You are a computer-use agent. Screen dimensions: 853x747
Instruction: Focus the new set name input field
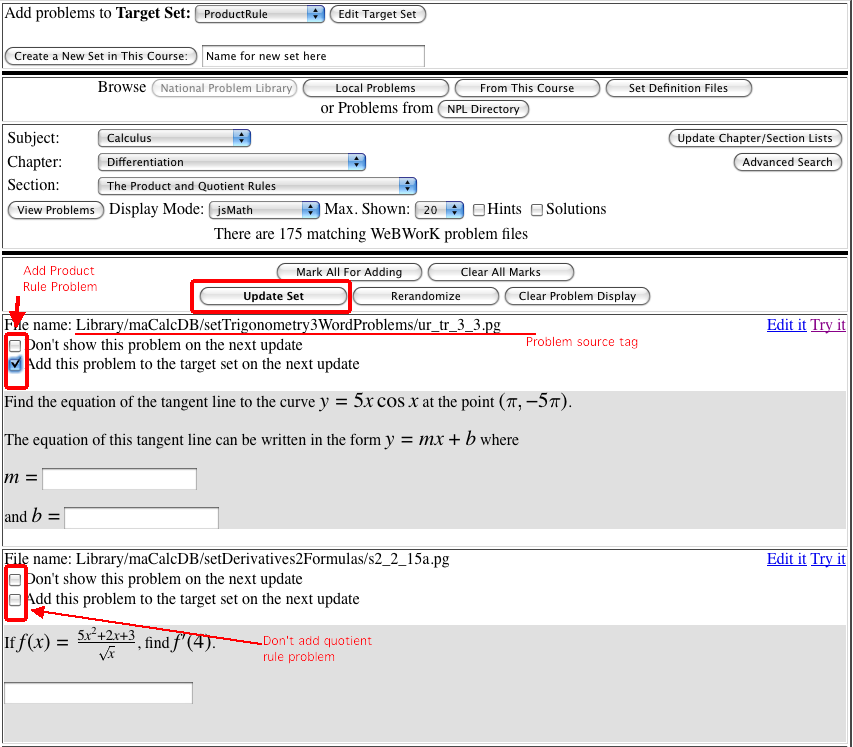click(313, 56)
